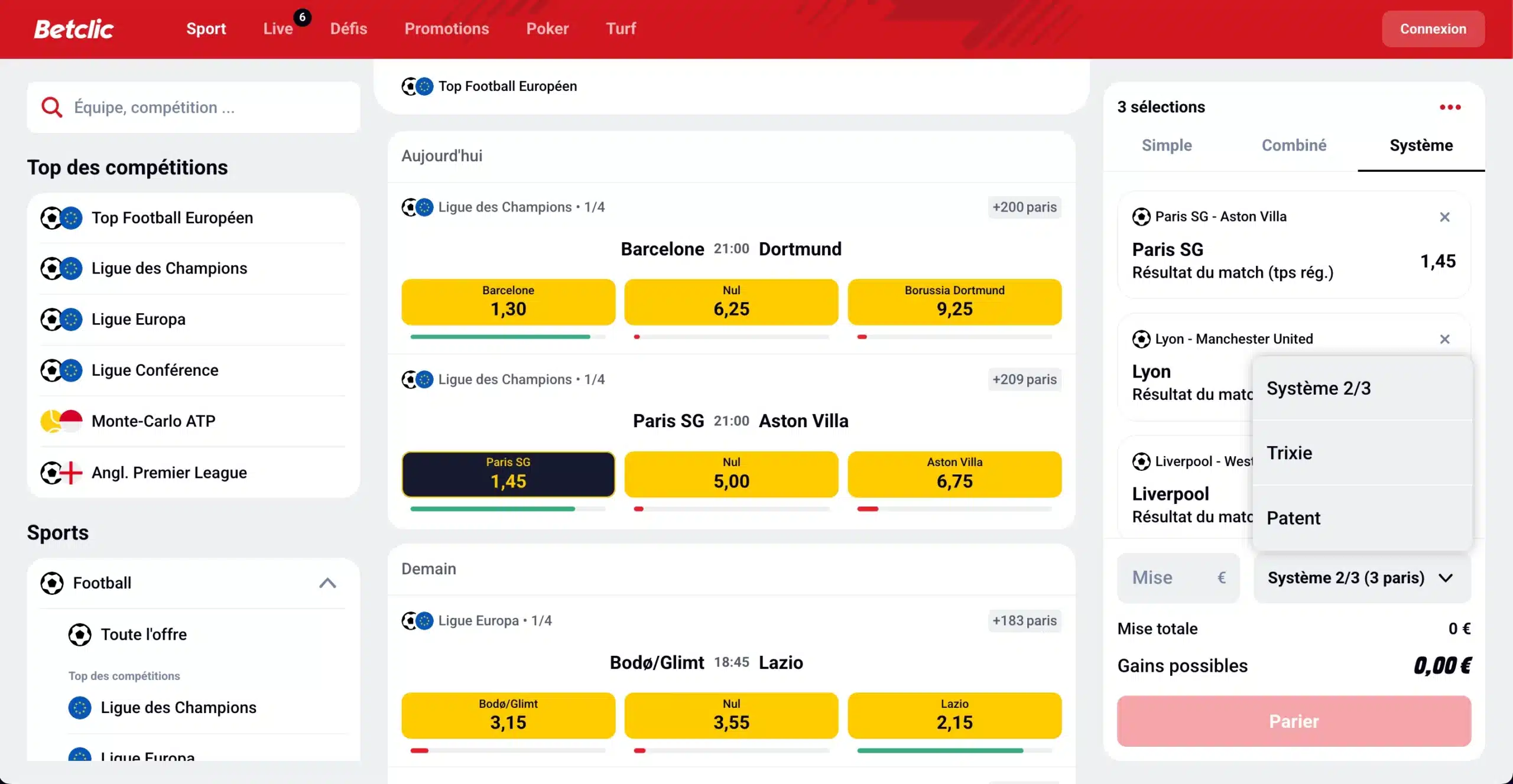Viewport: 1513px width, 784px height.
Task: Open Angl. Premier League competition link
Action: coord(193,473)
